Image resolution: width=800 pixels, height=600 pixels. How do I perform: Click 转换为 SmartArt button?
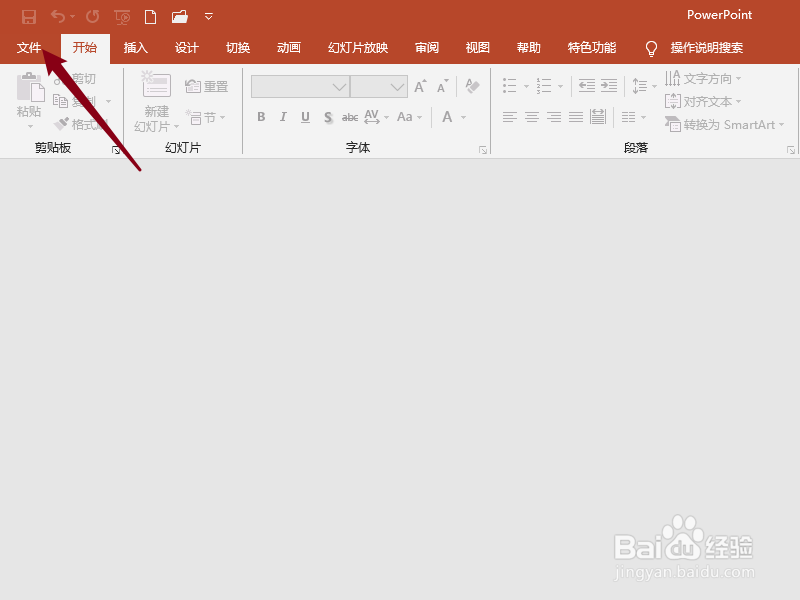point(724,124)
